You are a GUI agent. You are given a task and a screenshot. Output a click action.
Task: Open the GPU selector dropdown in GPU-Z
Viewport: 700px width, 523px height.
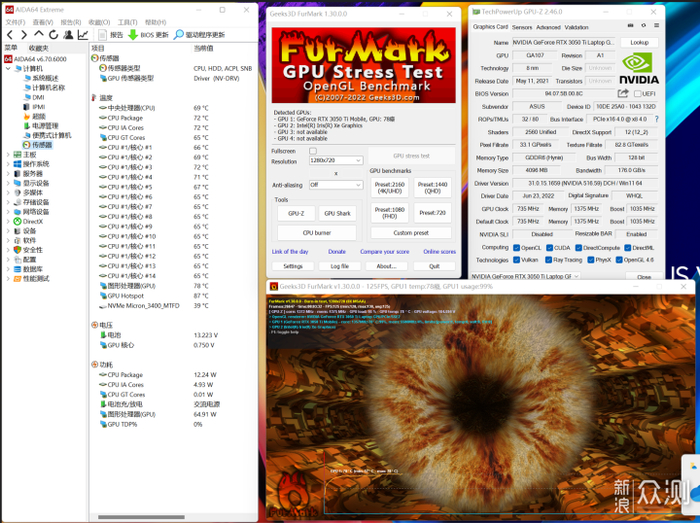pyautogui.click(x=525, y=276)
